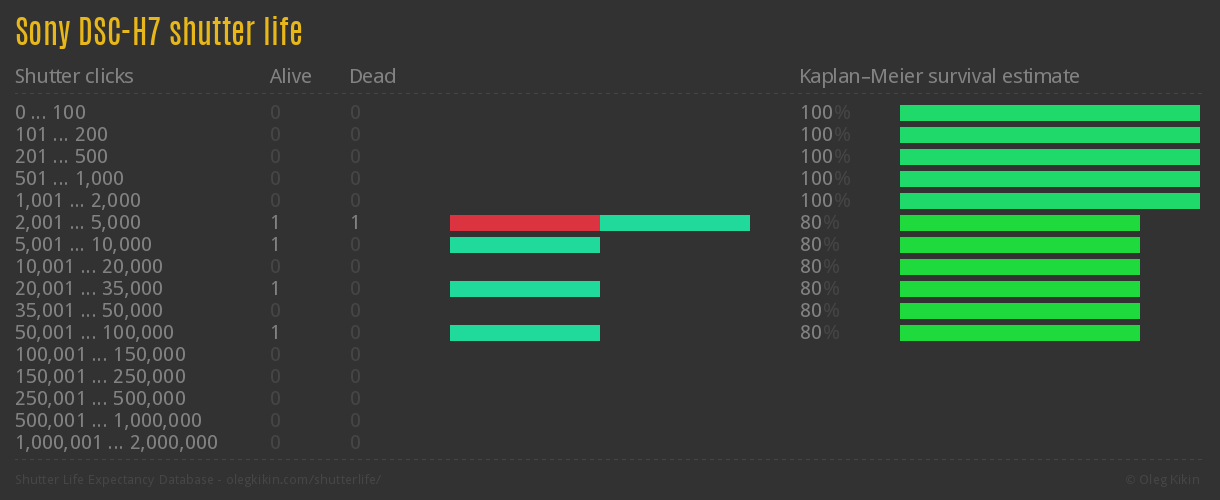Select the 1,000,001 ... 2,000,000 row label
Screen dimensions: 1220x500
[116, 443]
